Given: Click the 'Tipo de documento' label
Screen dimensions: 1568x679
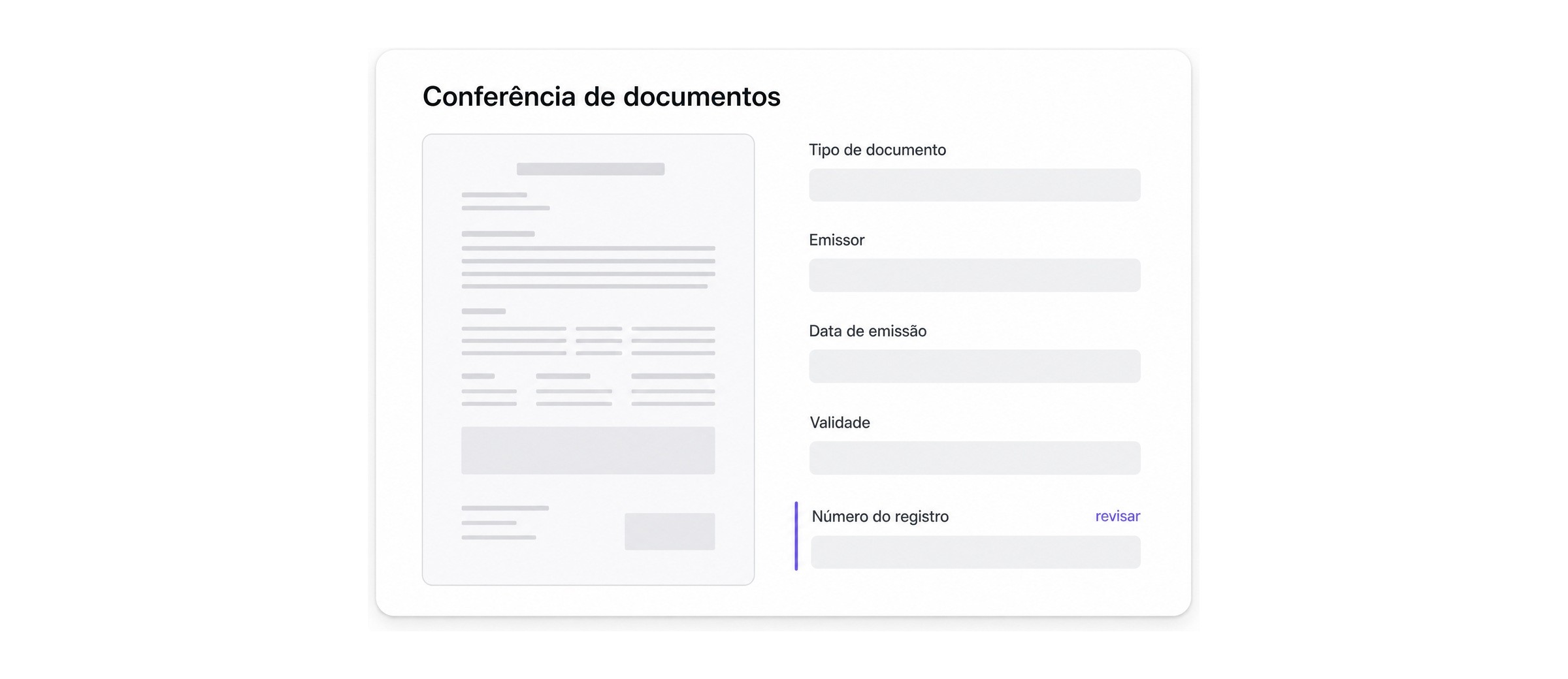Looking at the screenshot, I should tap(877, 150).
